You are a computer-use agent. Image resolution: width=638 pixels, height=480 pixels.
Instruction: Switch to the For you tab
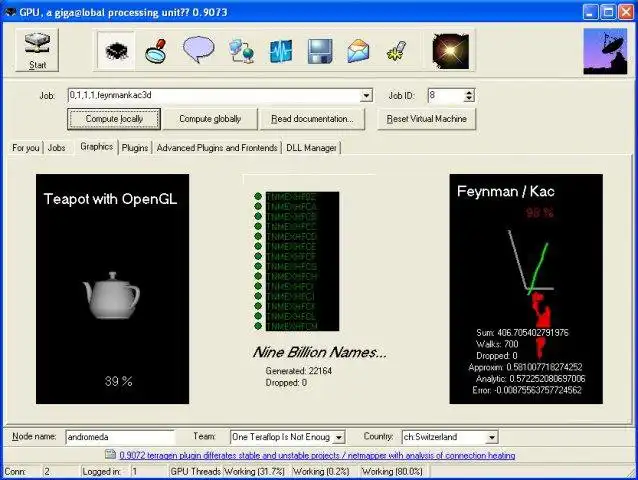click(25, 148)
